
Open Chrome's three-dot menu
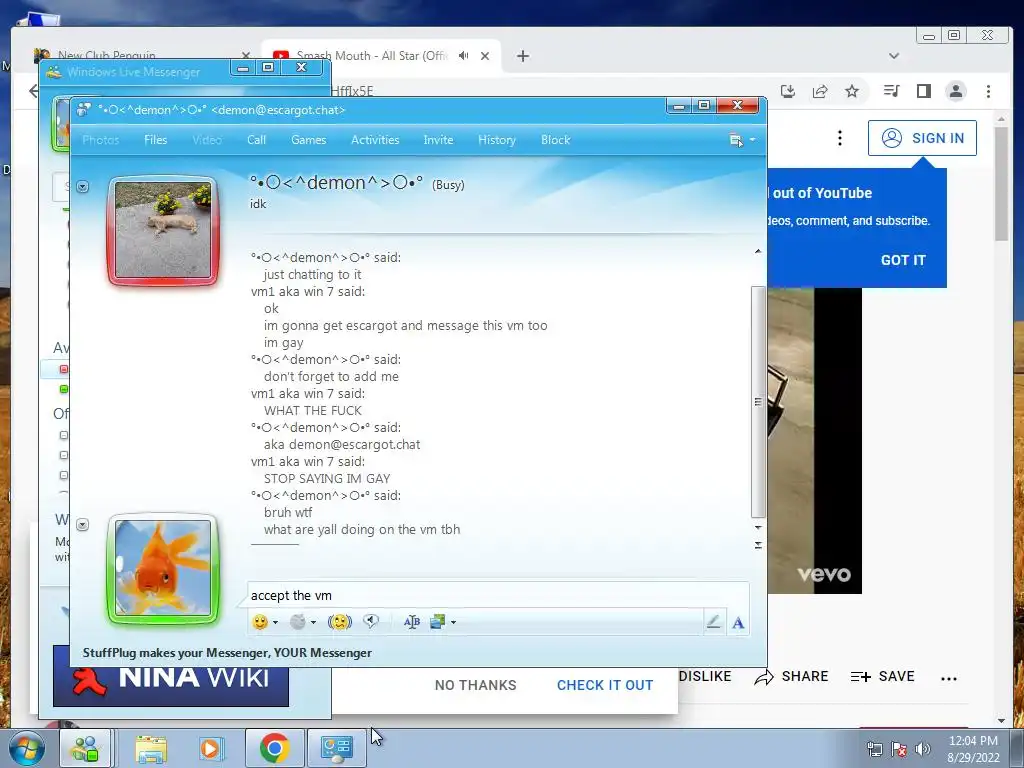click(x=989, y=91)
